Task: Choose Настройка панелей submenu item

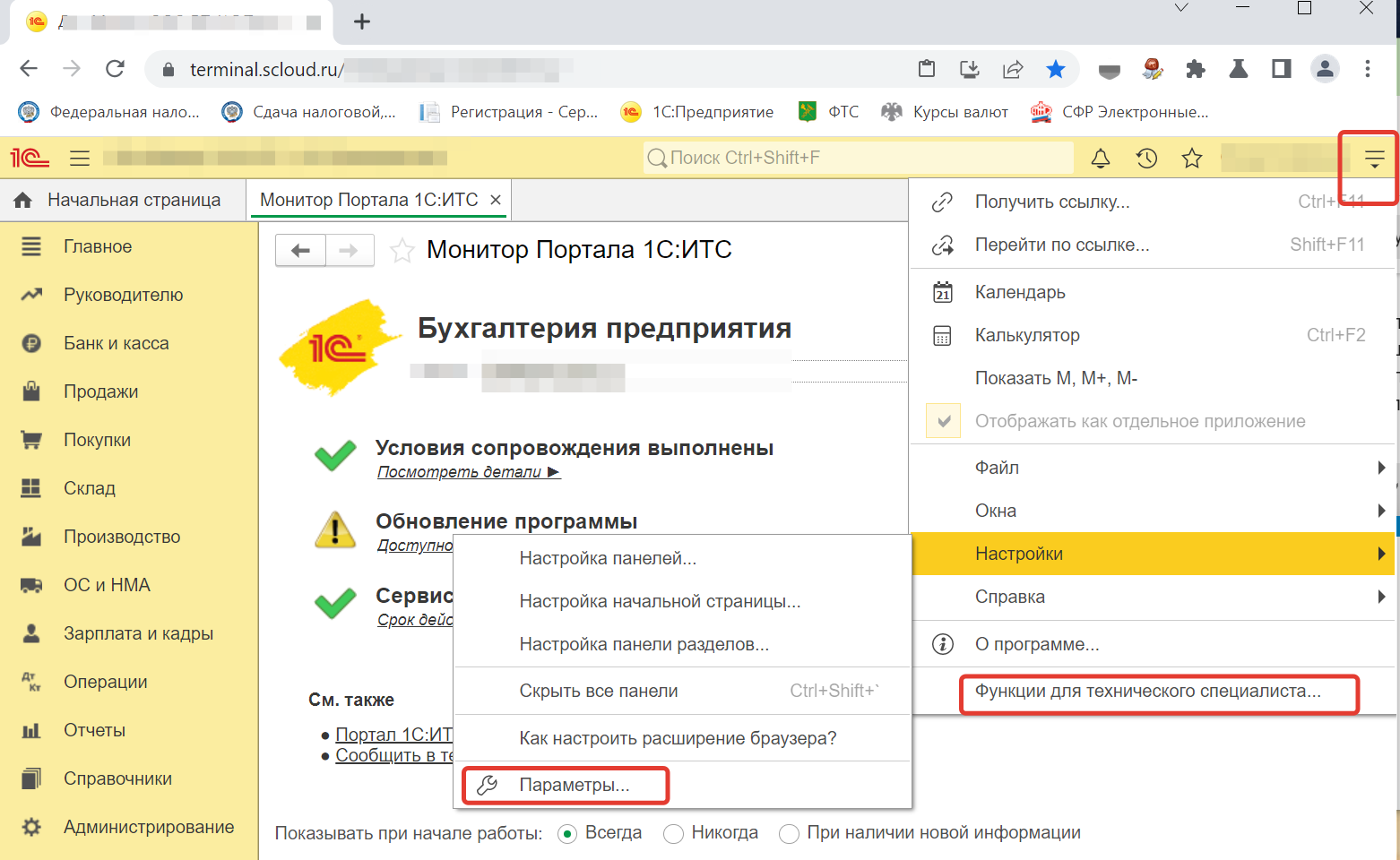Action: coord(682,558)
